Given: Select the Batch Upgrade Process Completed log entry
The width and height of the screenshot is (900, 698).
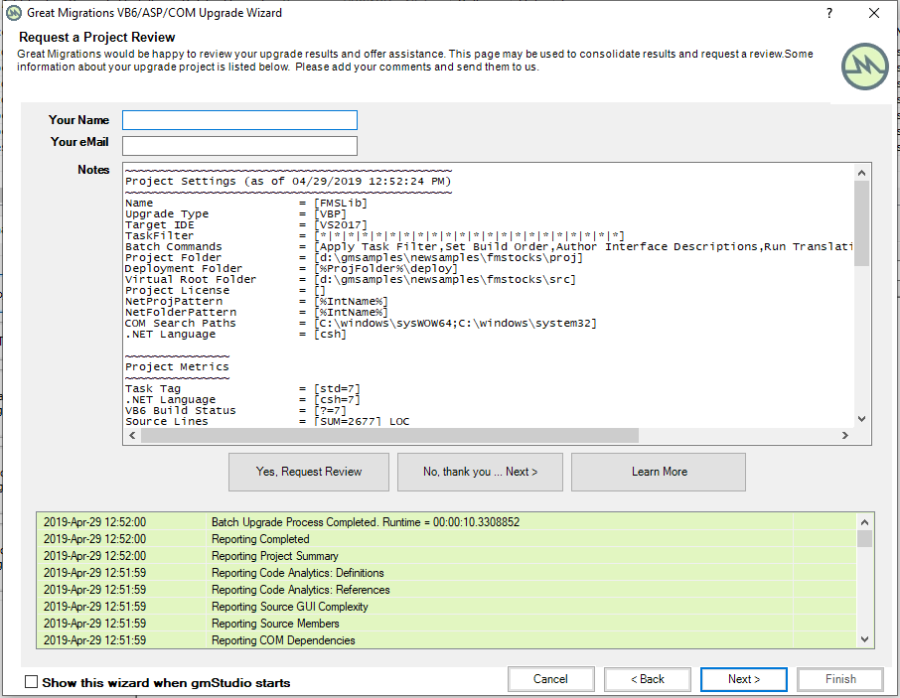Looking at the screenshot, I should (365, 522).
